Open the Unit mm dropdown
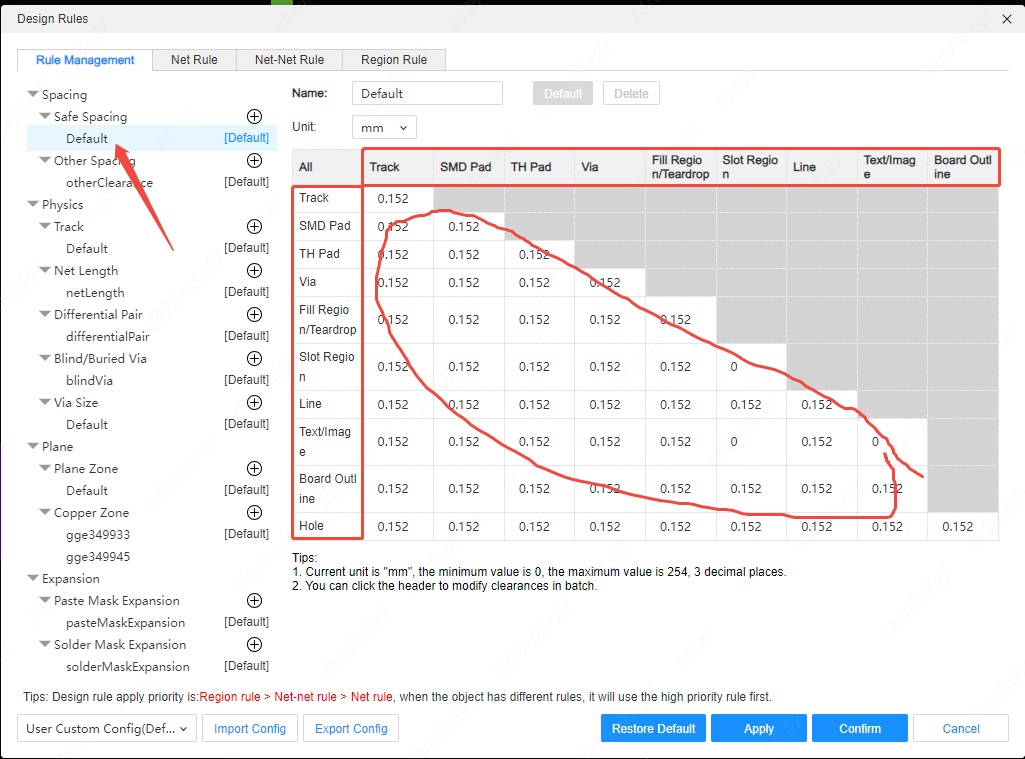The image size is (1025, 759). click(x=384, y=128)
